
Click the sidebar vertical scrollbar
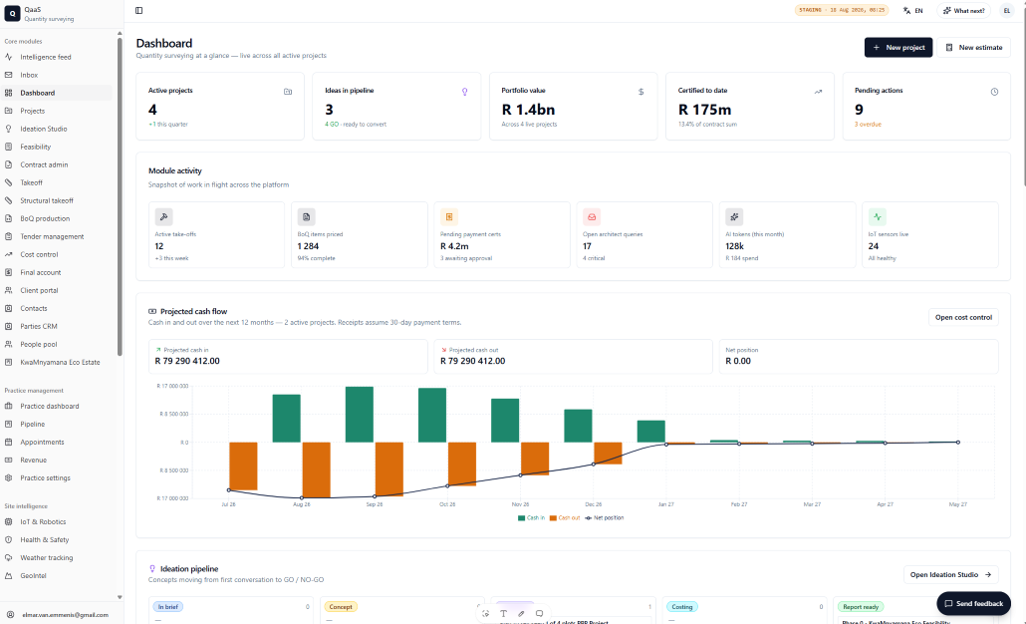pyautogui.click(x=120, y=196)
